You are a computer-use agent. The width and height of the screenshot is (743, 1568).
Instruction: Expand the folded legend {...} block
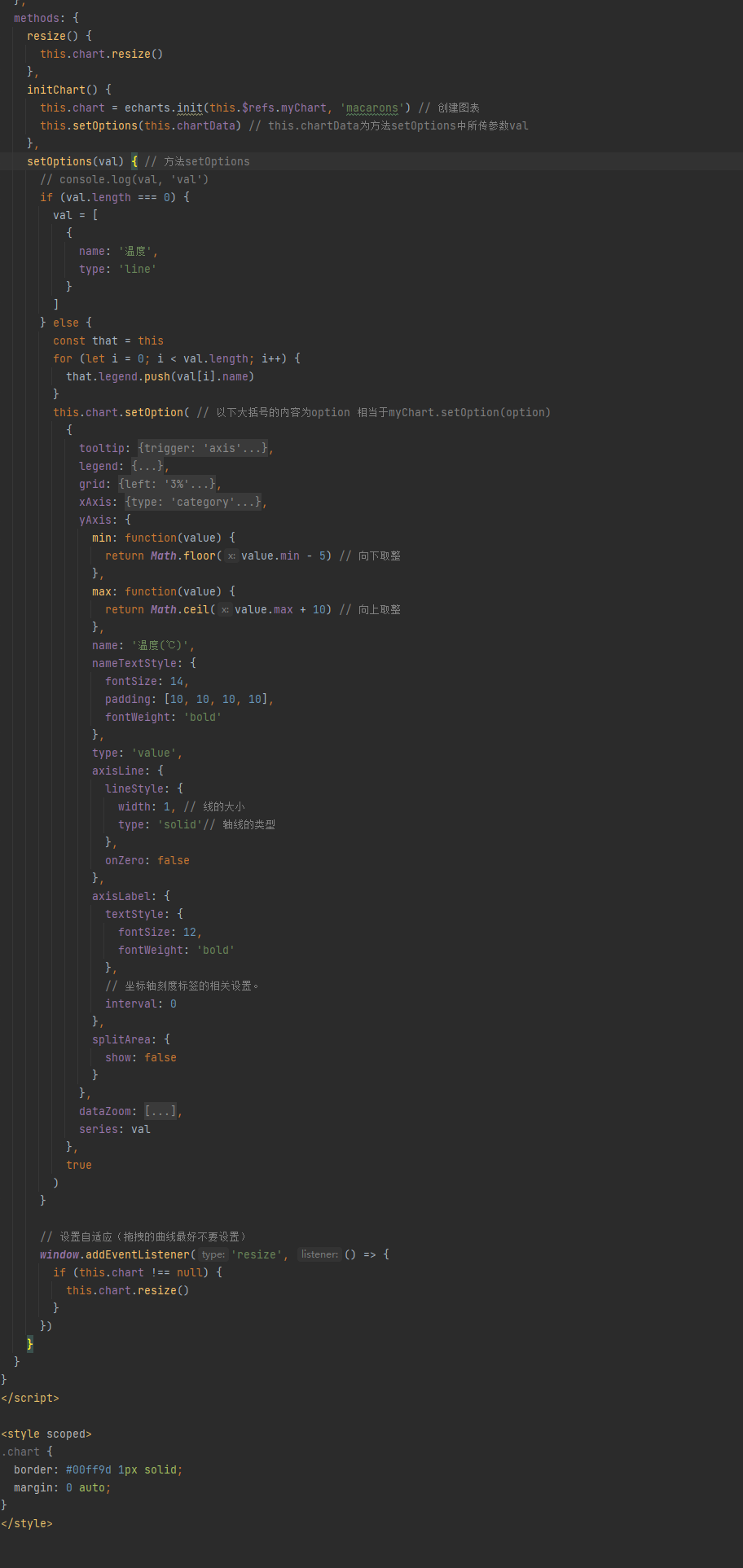click(147, 466)
